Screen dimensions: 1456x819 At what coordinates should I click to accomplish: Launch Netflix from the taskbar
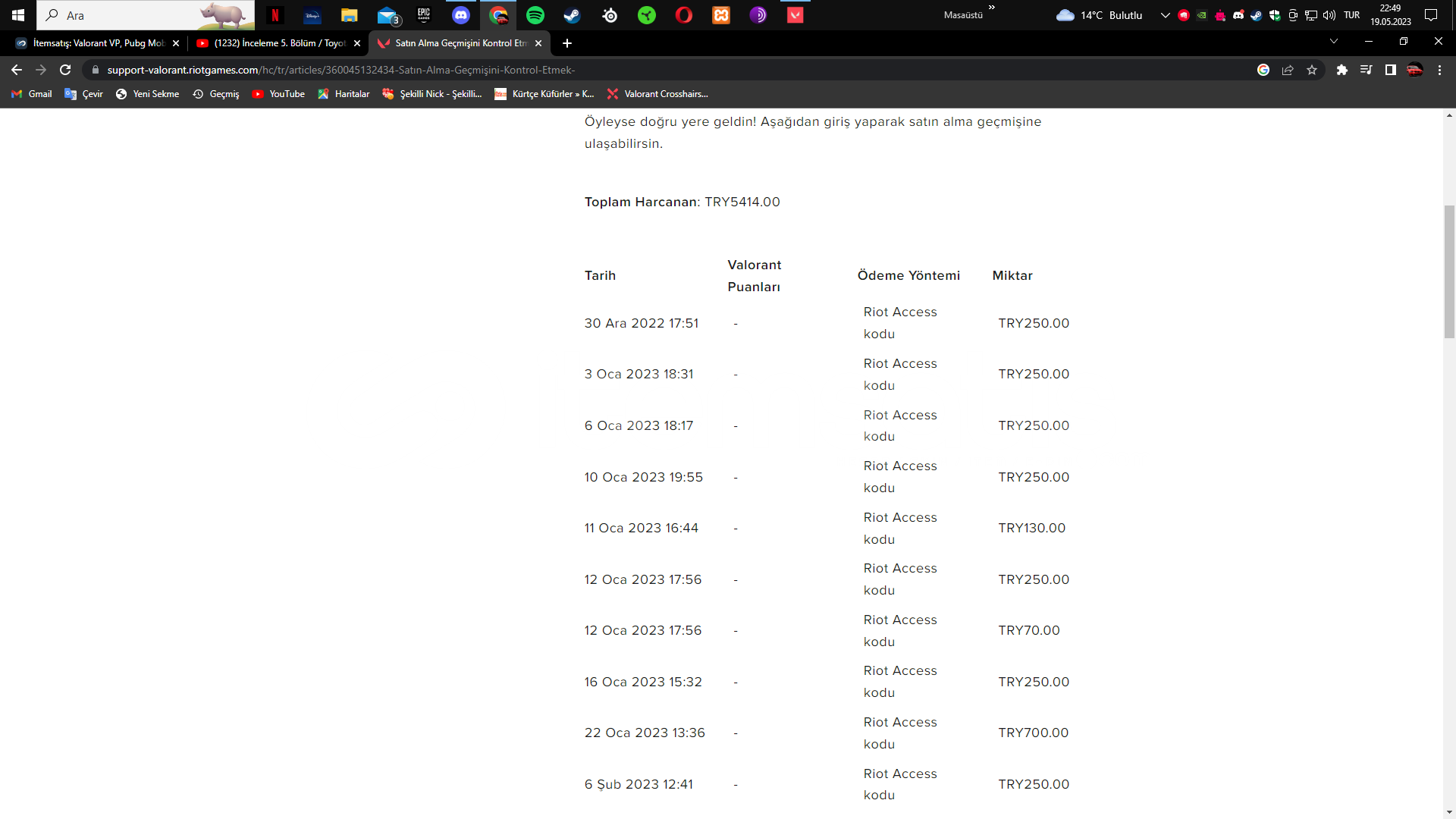[x=275, y=15]
